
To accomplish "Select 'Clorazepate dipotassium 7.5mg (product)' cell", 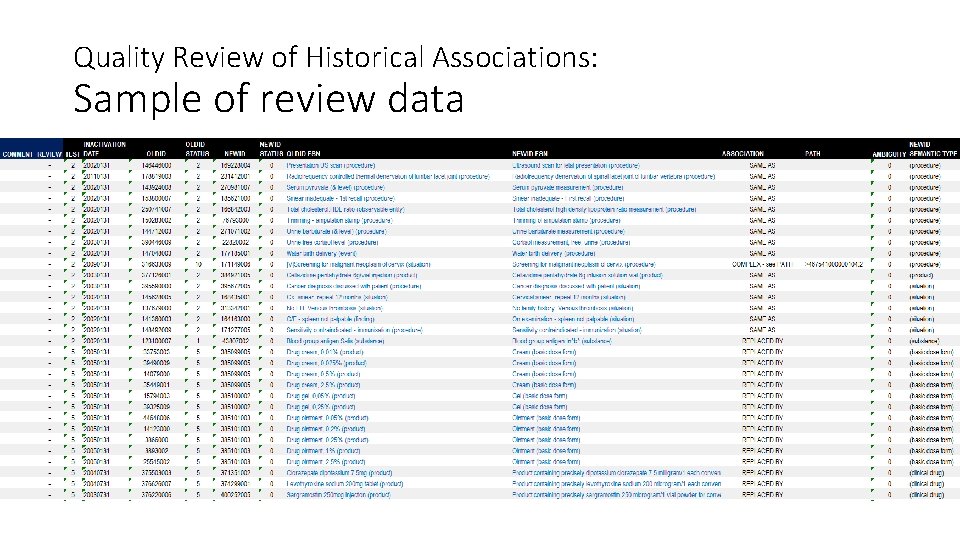I will [339, 473].
